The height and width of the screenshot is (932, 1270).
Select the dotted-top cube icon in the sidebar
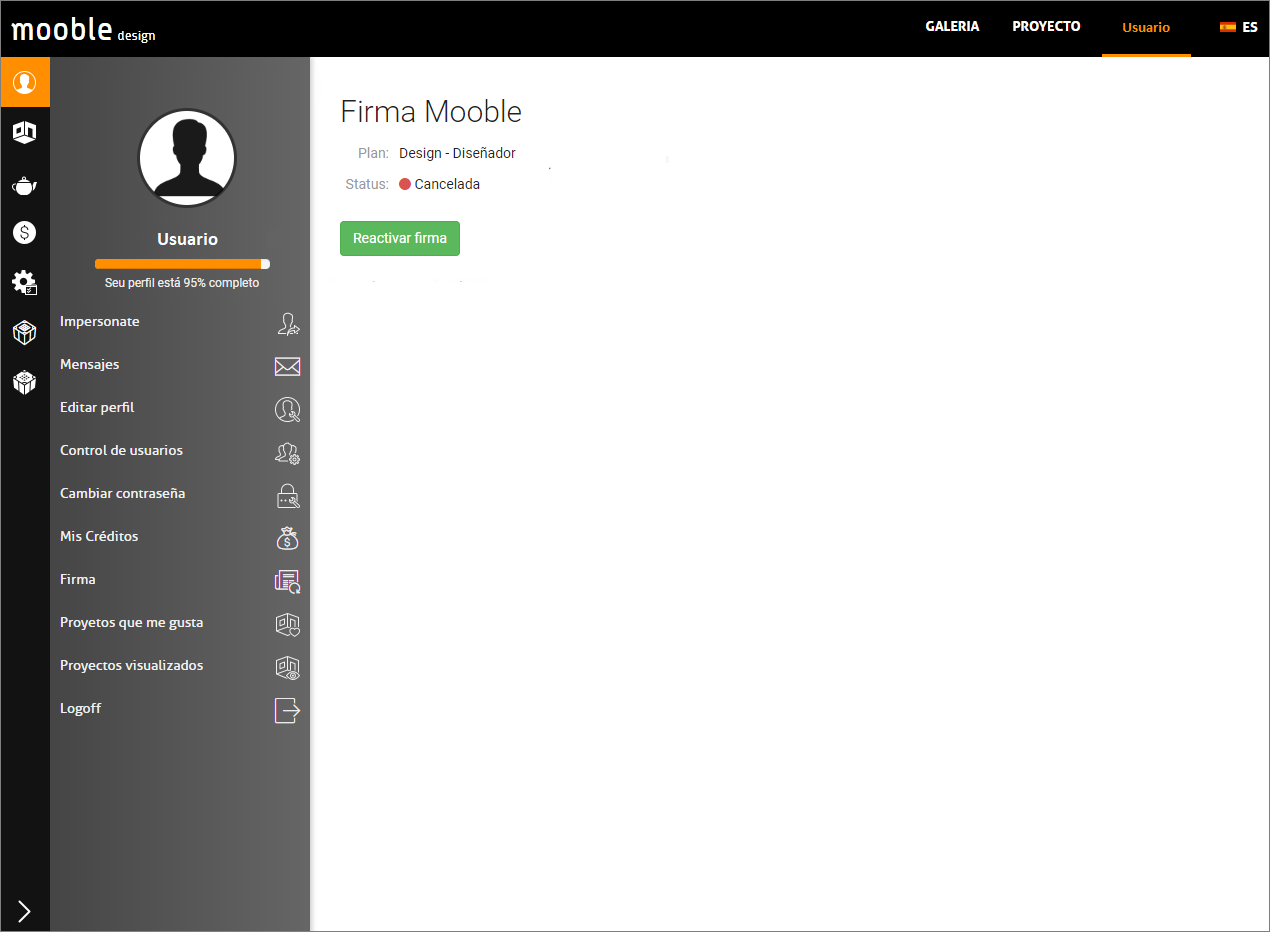pyautogui.click(x=25, y=382)
